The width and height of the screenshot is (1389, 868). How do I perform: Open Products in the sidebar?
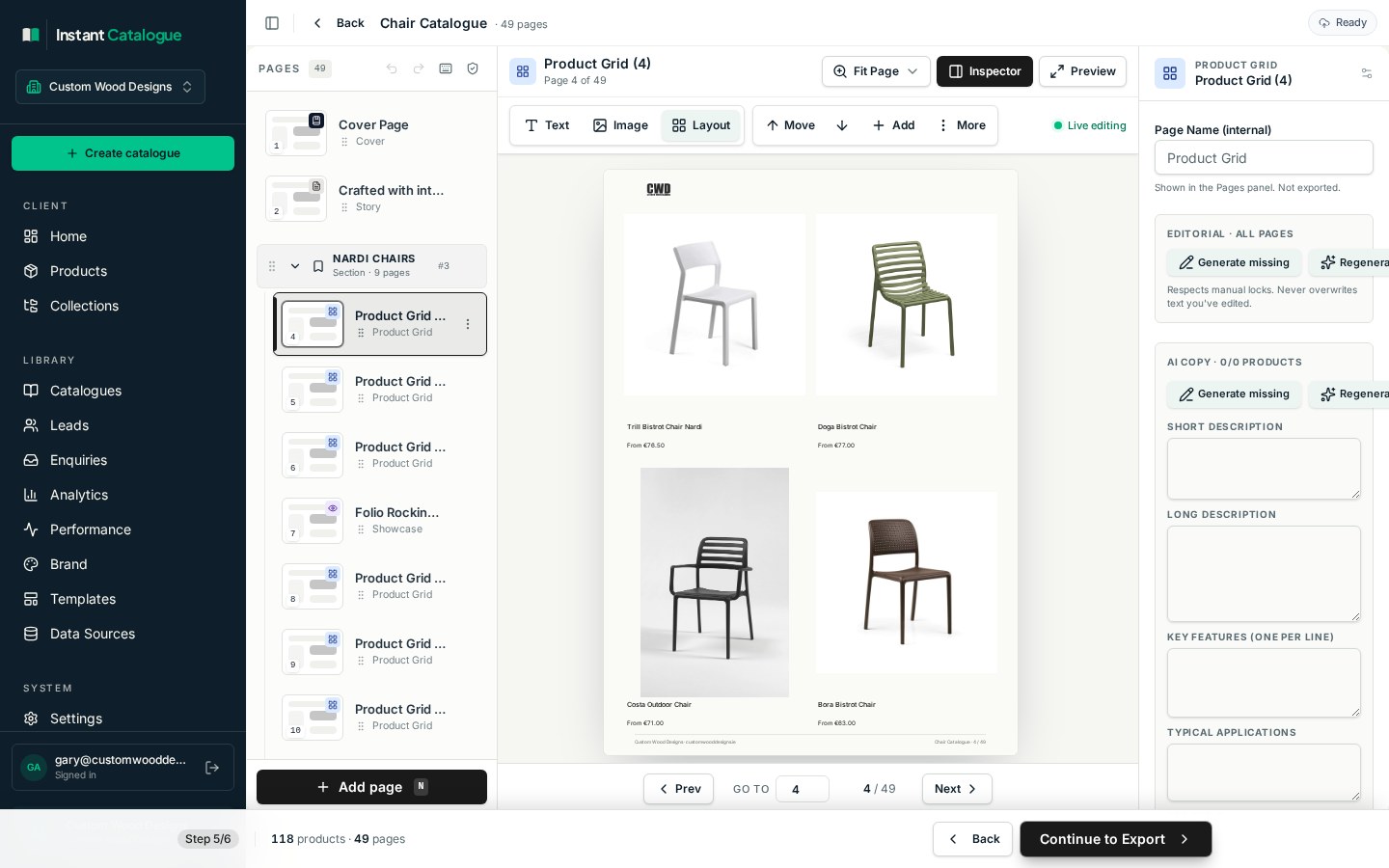click(x=123, y=271)
